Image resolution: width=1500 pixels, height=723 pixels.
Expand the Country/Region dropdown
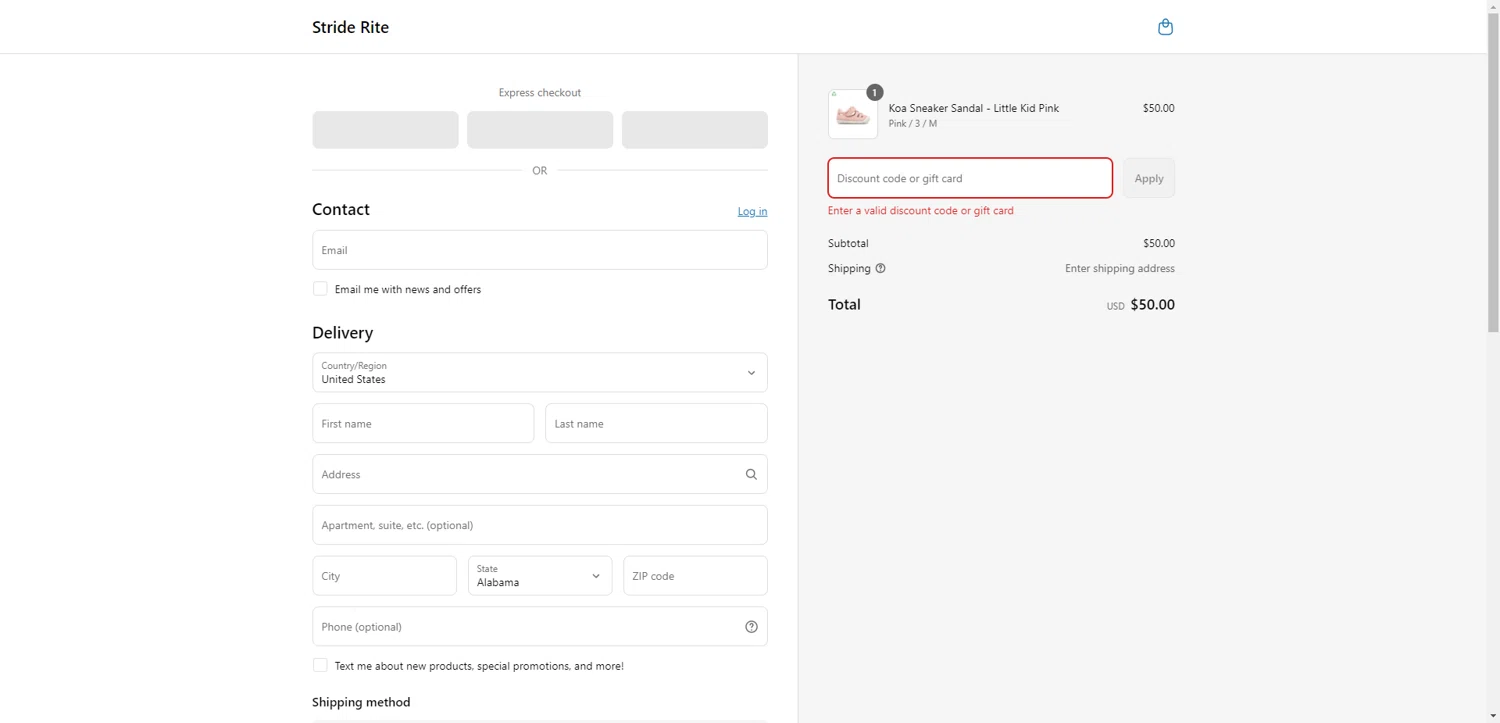[540, 372]
